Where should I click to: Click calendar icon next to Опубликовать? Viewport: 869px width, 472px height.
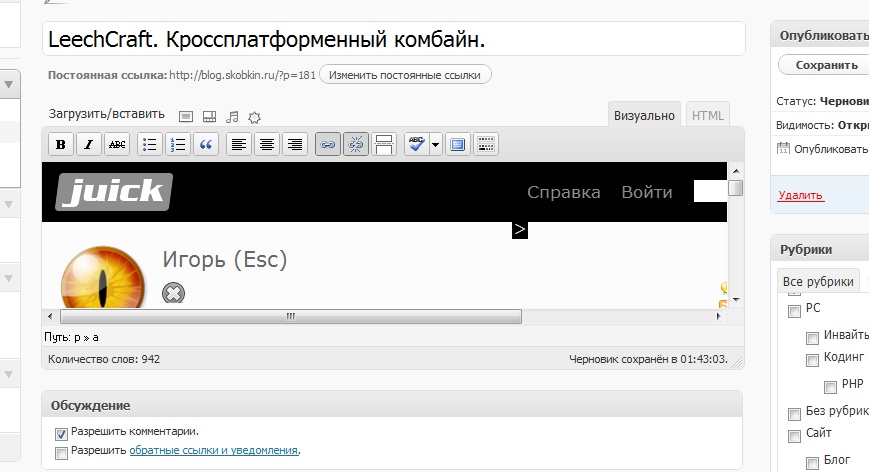[783, 148]
